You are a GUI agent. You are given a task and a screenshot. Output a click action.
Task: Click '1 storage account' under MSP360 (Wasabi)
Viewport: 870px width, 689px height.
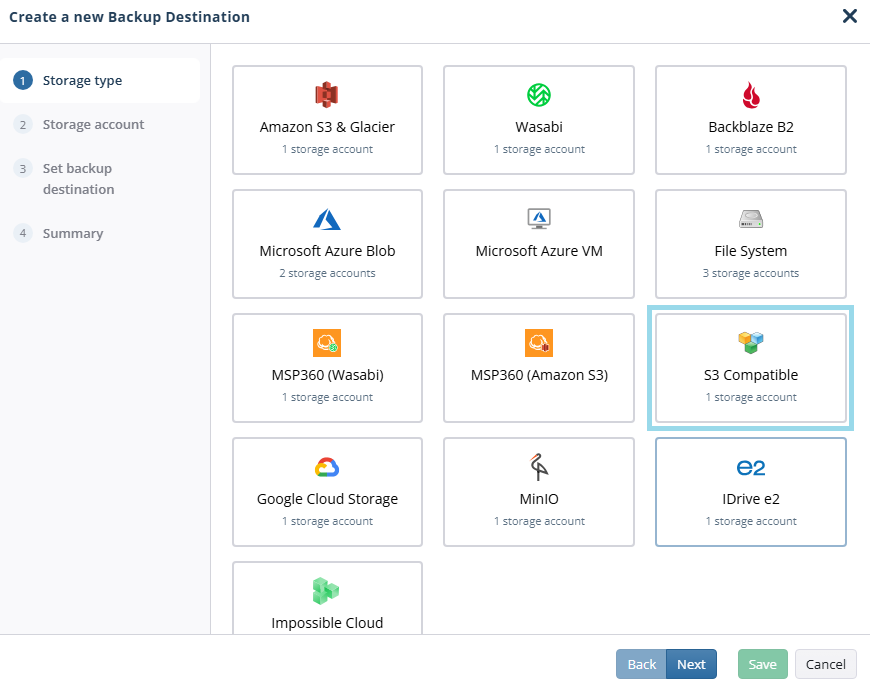click(327, 397)
